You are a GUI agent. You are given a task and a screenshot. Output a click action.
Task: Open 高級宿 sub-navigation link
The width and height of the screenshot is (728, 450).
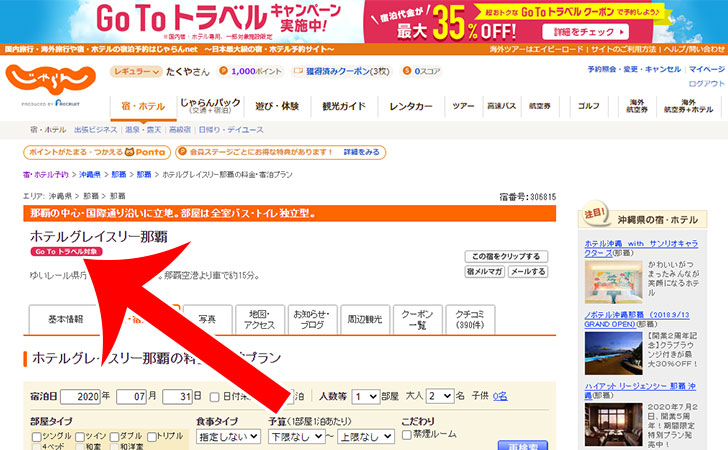pos(180,130)
